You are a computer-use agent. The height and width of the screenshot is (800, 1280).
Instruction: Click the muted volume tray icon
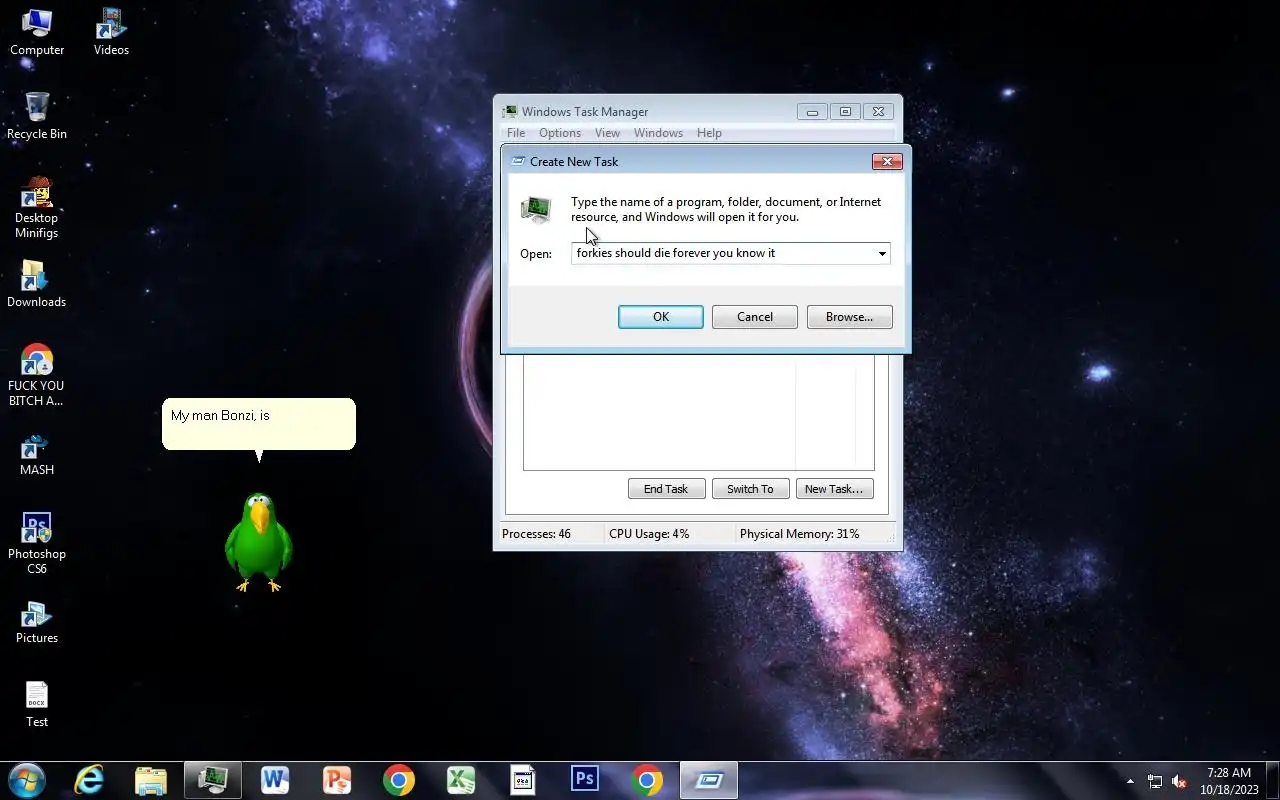1179,781
